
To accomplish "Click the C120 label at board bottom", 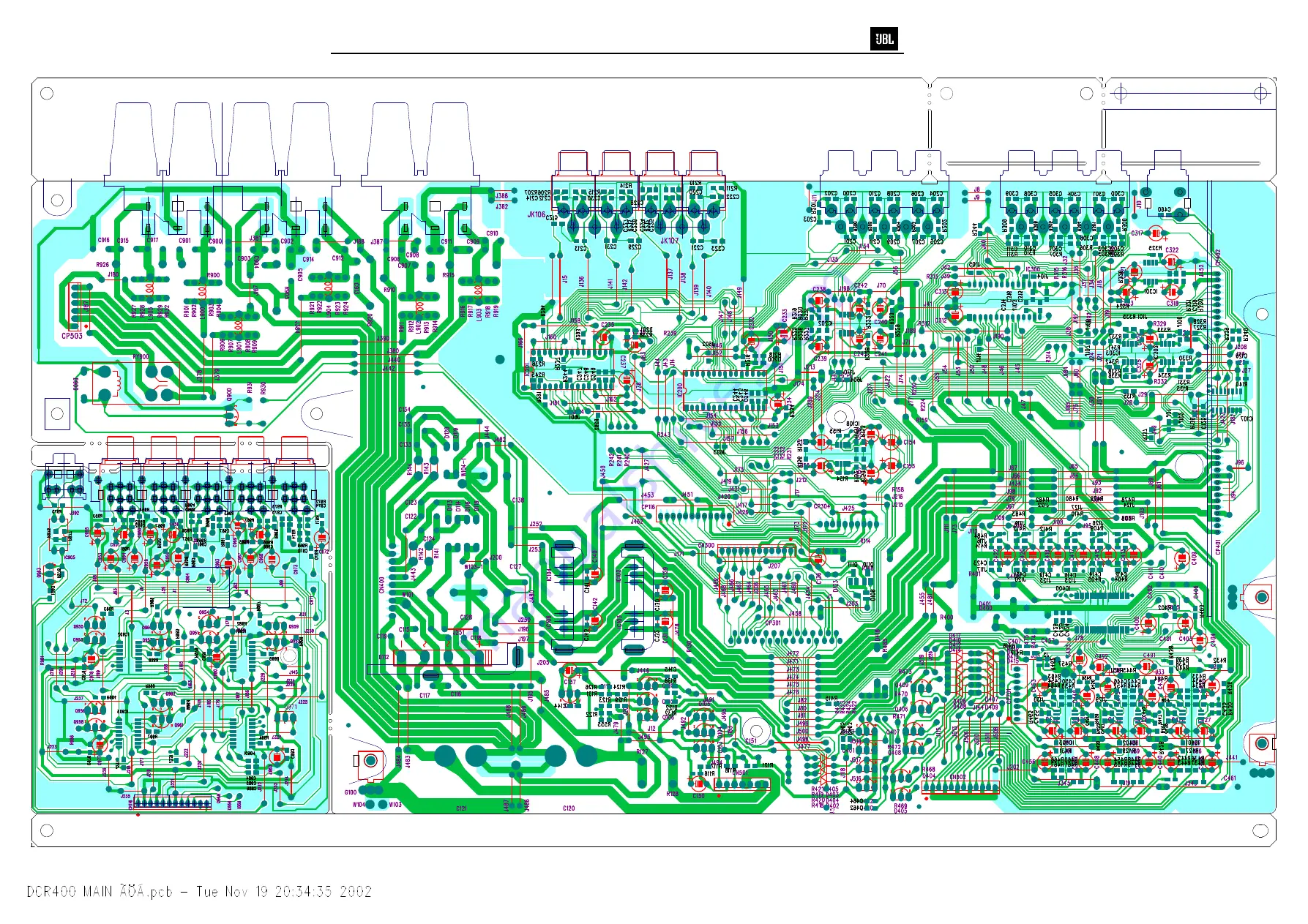I will pos(569,808).
